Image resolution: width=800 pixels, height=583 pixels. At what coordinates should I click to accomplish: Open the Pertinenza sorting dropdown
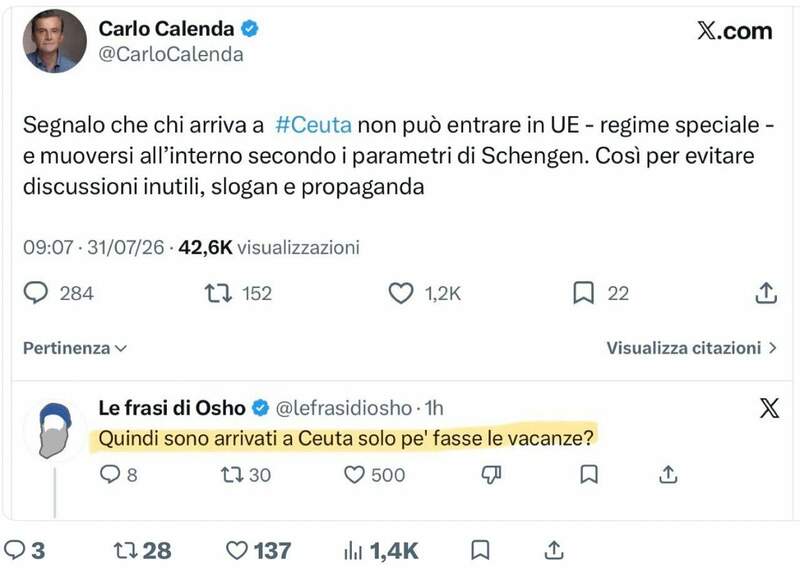pyautogui.click(x=75, y=348)
